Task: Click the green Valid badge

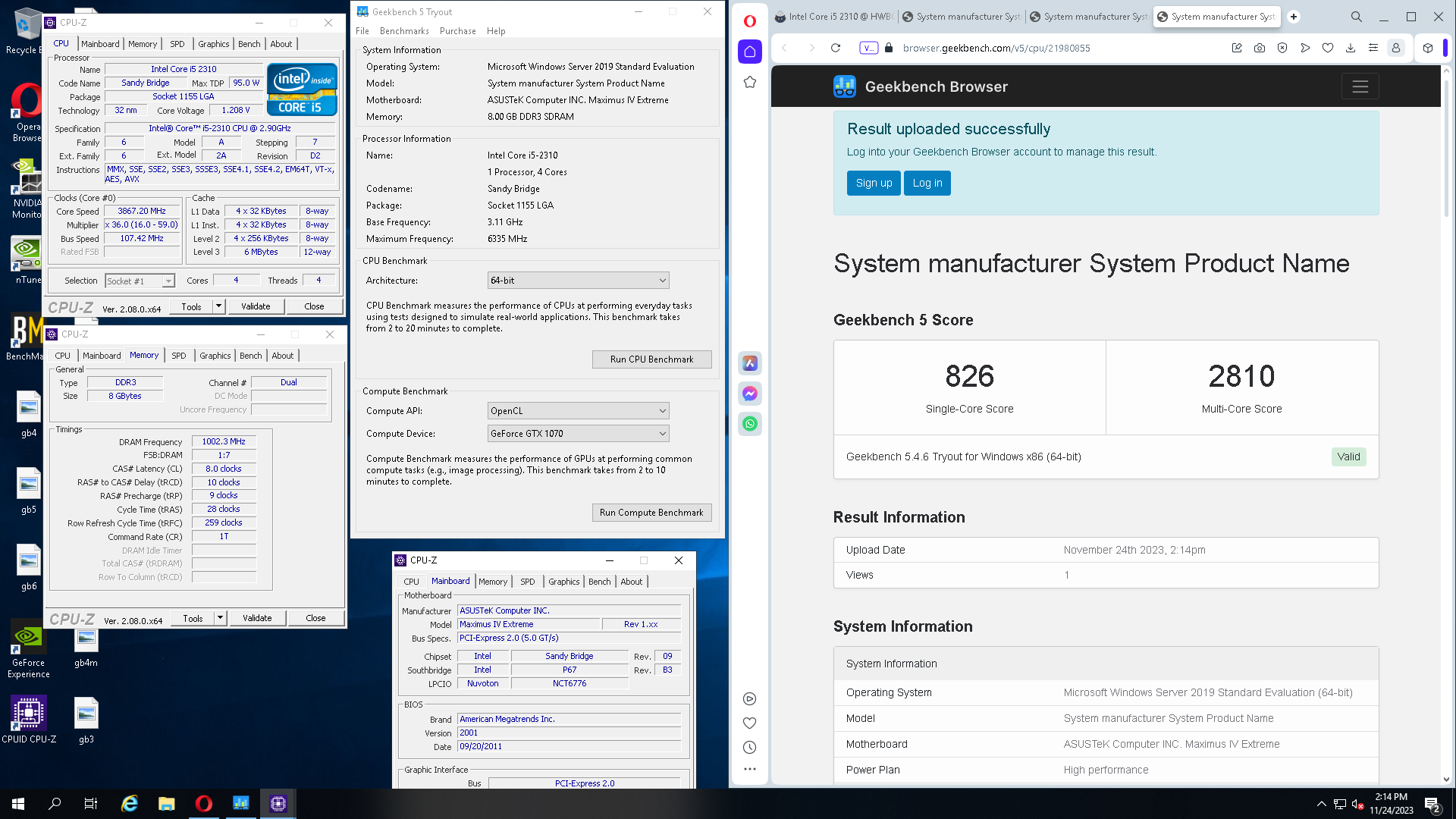Action: (x=1348, y=457)
